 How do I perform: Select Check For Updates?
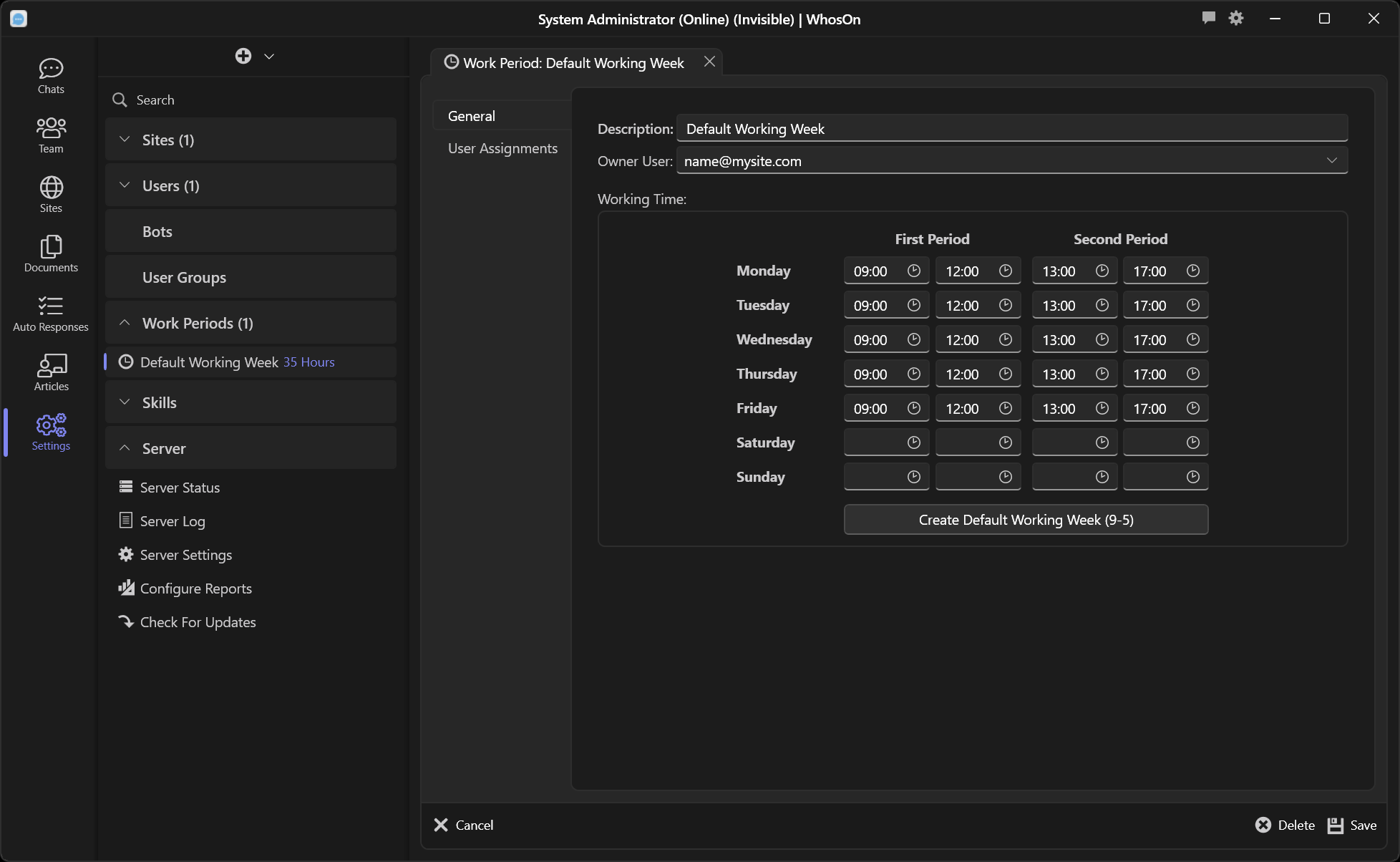pyautogui.click(x=251, y=622)
